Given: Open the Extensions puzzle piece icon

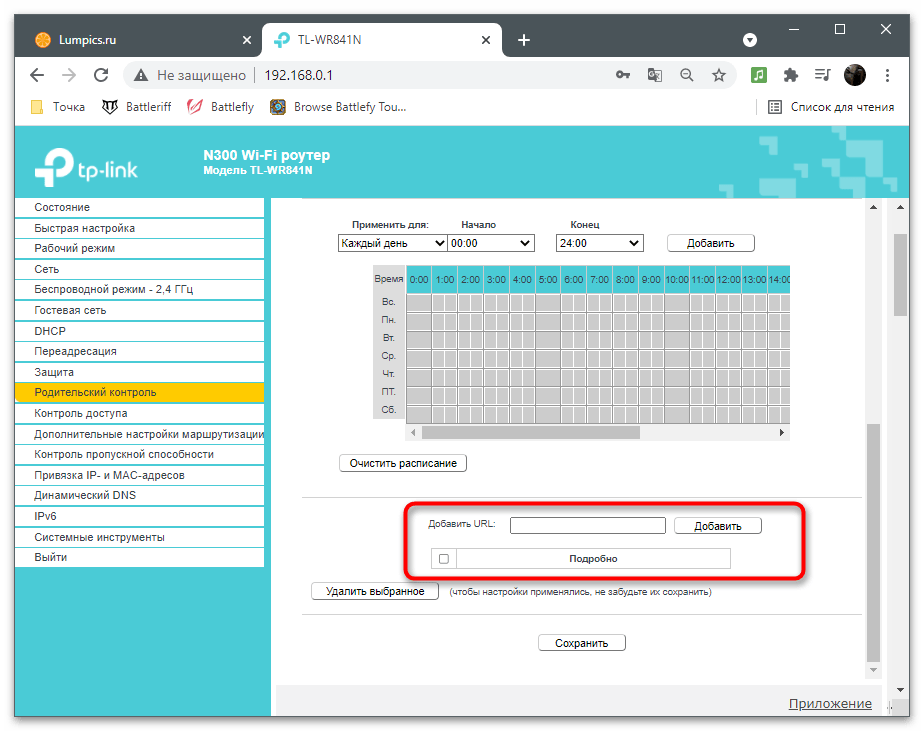Looking at the screenshot, I should point(791,75).
